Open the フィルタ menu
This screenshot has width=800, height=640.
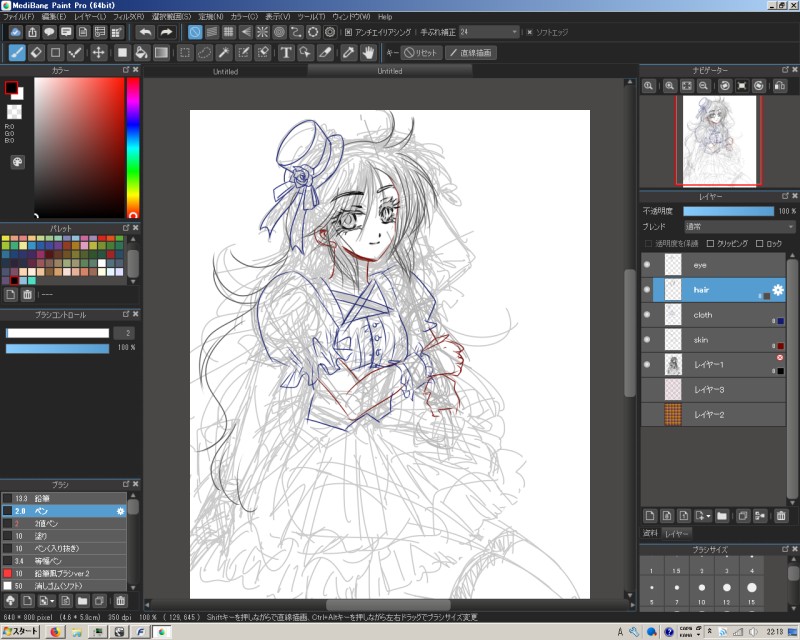128,17
